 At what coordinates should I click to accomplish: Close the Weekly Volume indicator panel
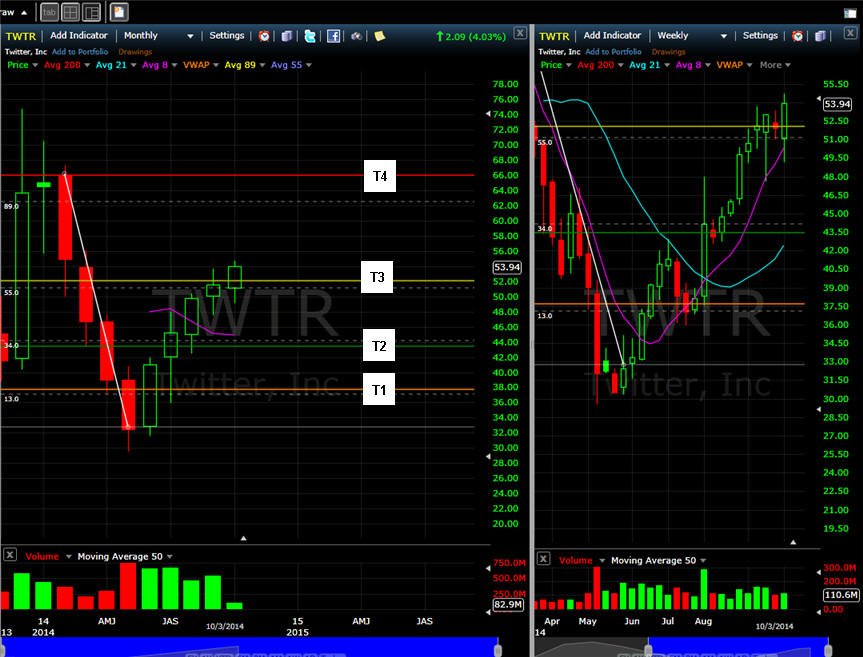click(x=543, y=559)
